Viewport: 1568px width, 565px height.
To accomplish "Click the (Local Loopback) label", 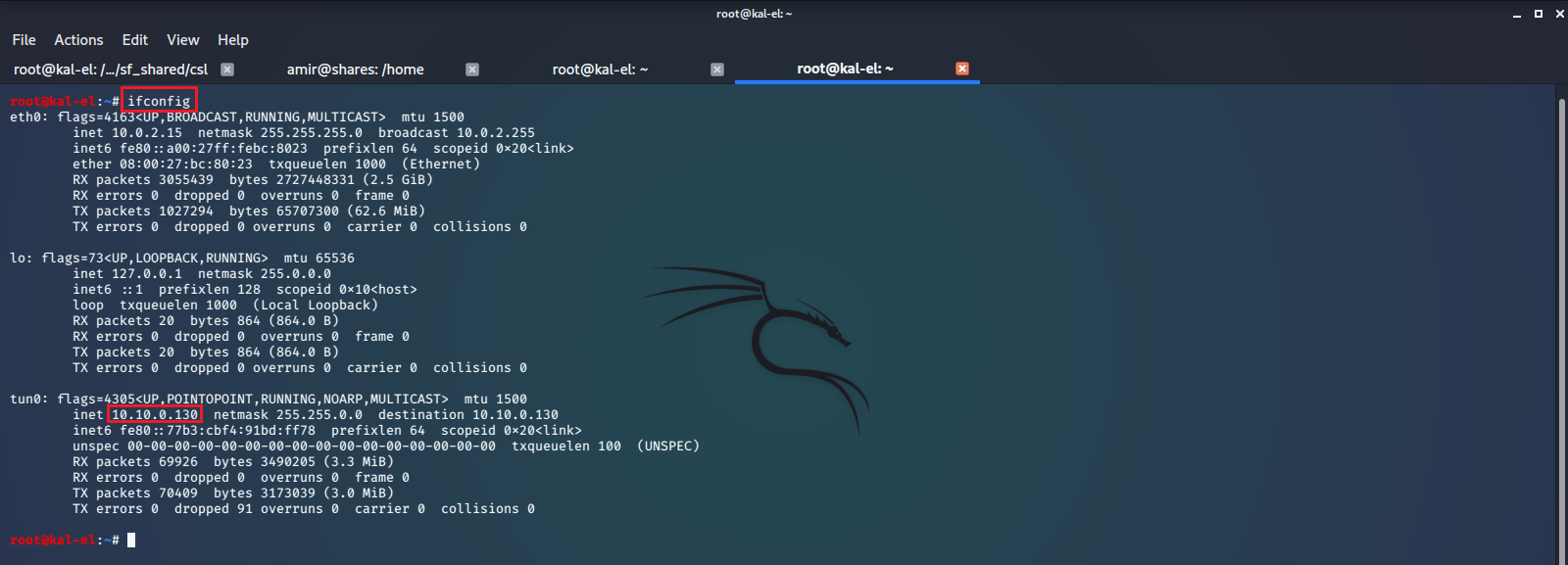I will tap(316, 305).
